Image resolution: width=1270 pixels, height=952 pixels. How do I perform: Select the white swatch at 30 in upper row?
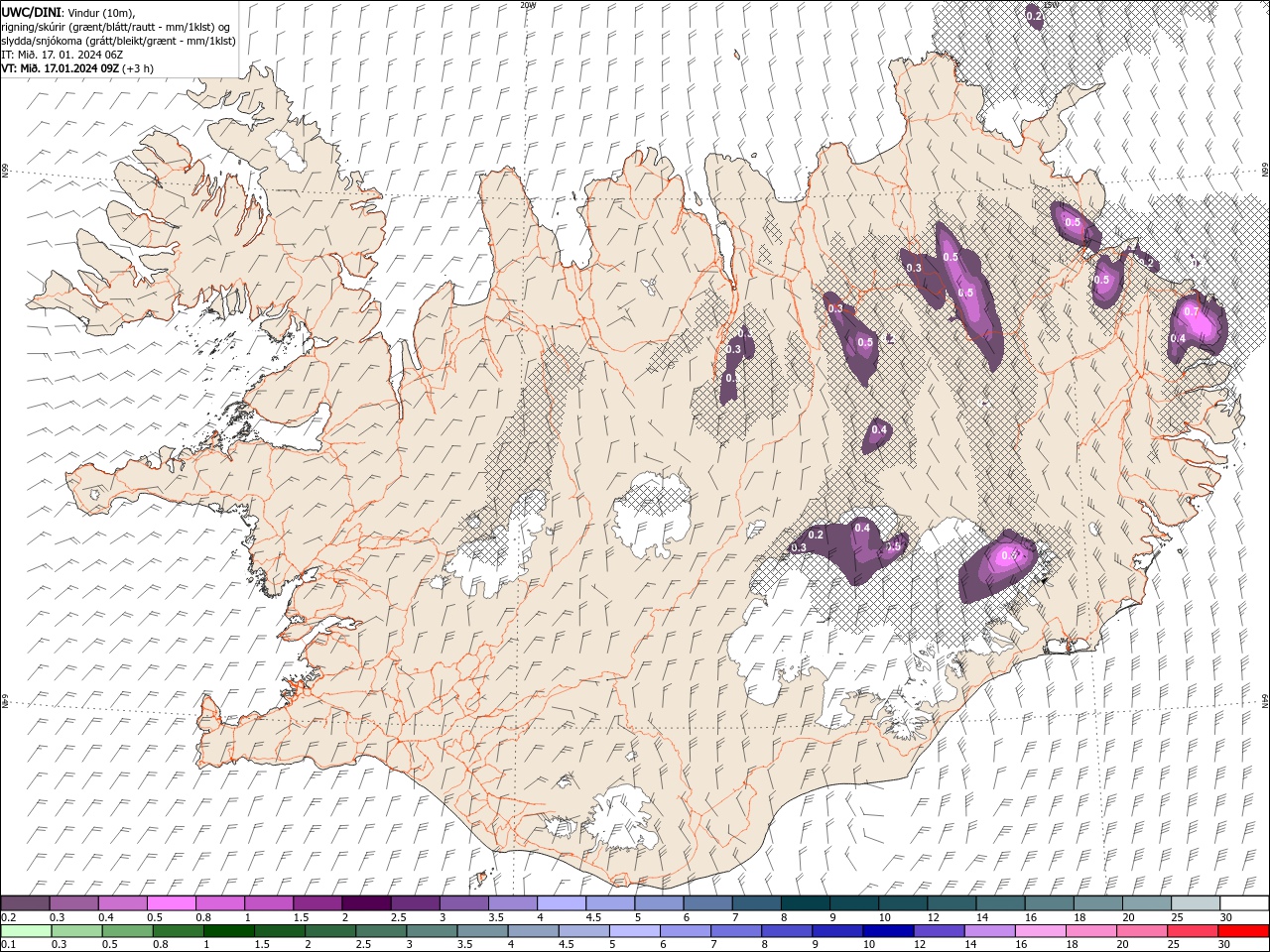point(1243,903)
